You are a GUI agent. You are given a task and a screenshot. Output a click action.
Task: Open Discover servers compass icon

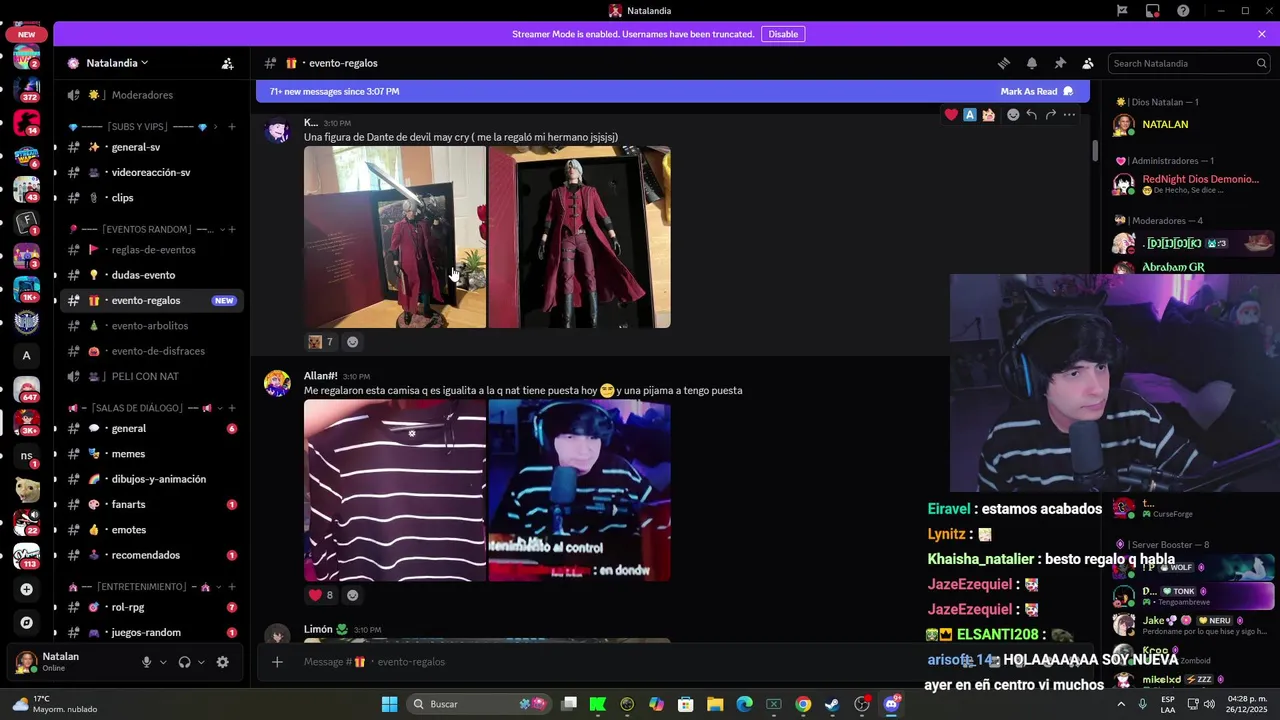point(27,622)
